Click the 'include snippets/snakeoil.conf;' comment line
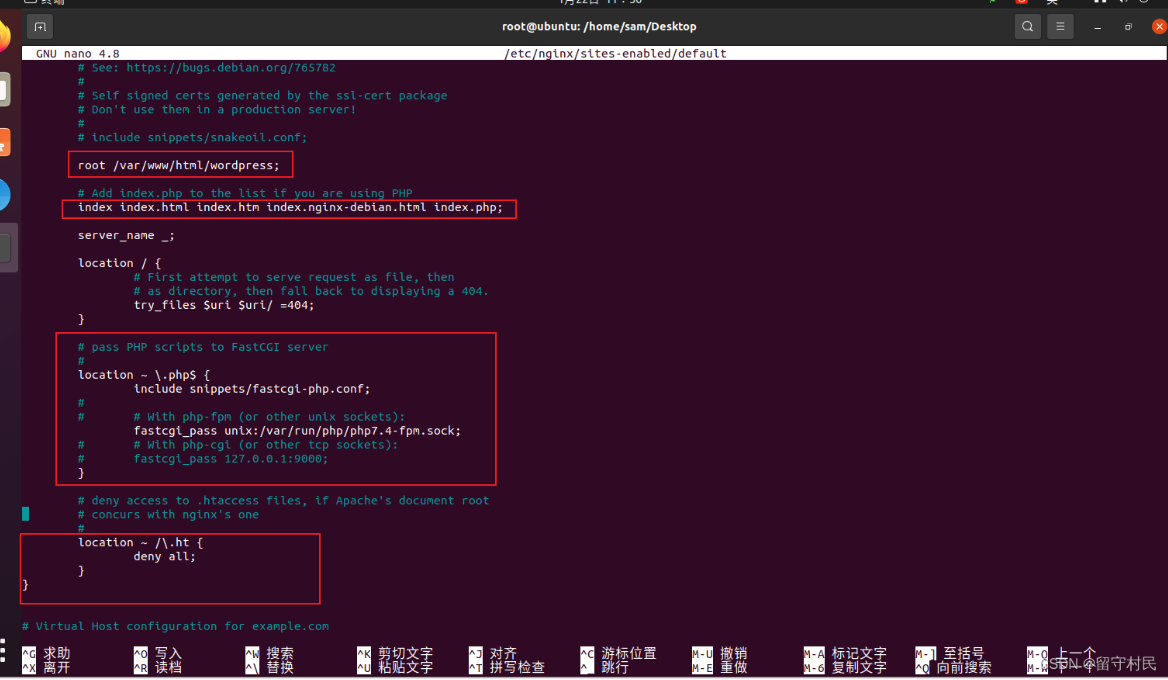1168x680 pixels. 192,137
